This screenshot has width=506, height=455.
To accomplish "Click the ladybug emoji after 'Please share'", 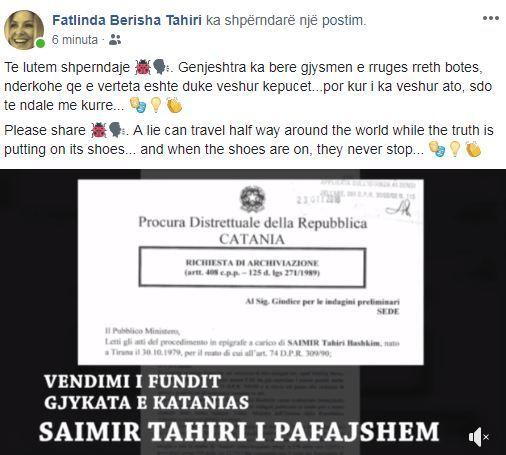I will point(99,130).
